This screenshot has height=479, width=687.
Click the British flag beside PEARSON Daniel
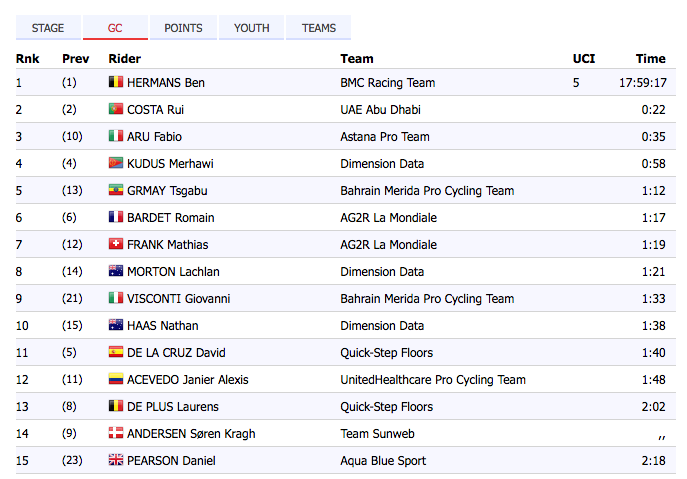coord(115,461)
